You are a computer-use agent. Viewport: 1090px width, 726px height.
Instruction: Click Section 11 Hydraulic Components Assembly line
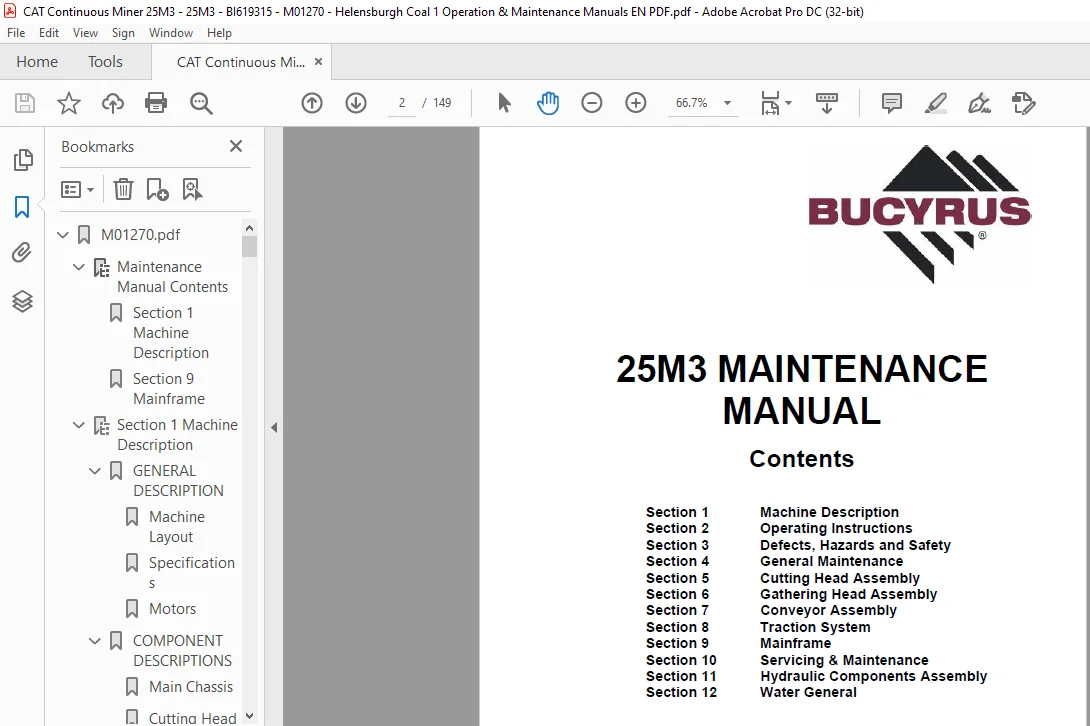pyautogui.click(x=816, y=676)
